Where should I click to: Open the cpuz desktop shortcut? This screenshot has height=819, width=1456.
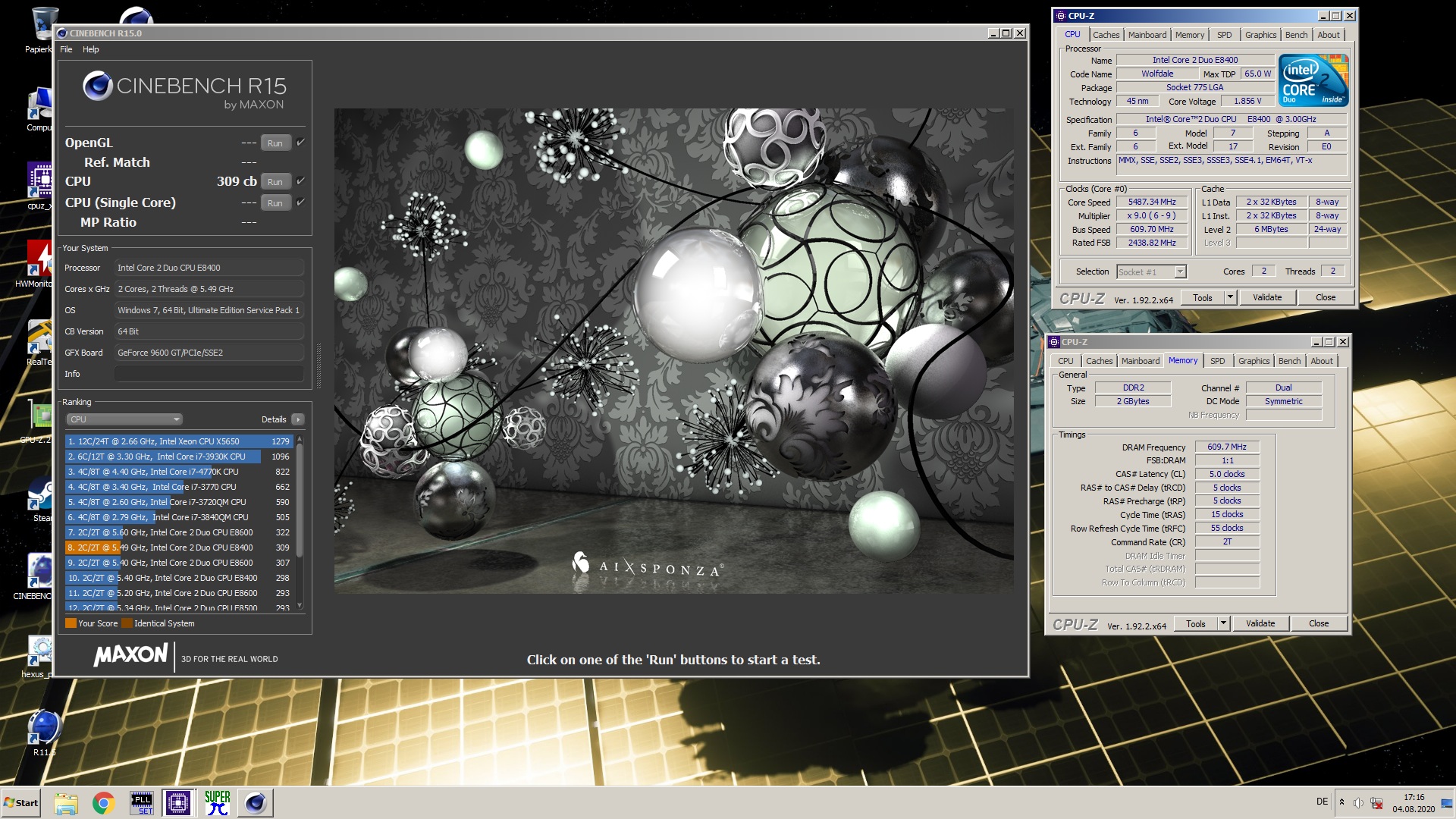(x=39, y=186)
